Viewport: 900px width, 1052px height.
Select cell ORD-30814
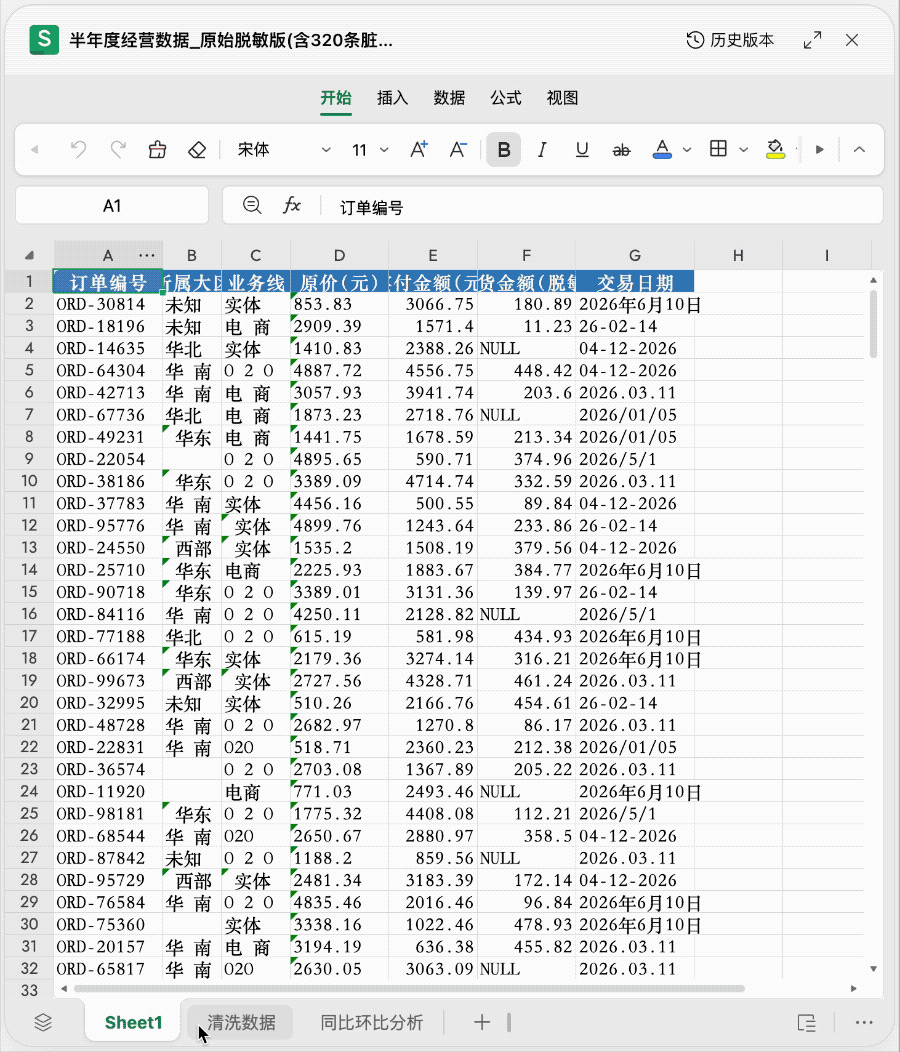click(108, 305)
